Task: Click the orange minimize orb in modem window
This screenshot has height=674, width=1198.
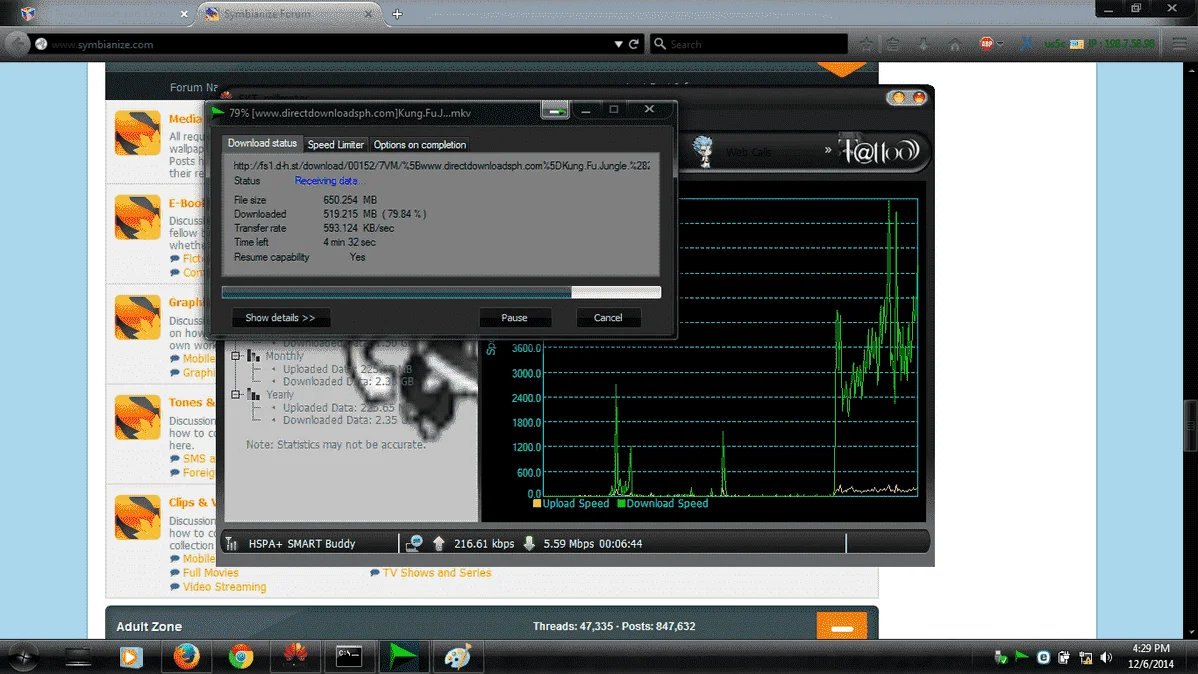Action: point(898,97)
